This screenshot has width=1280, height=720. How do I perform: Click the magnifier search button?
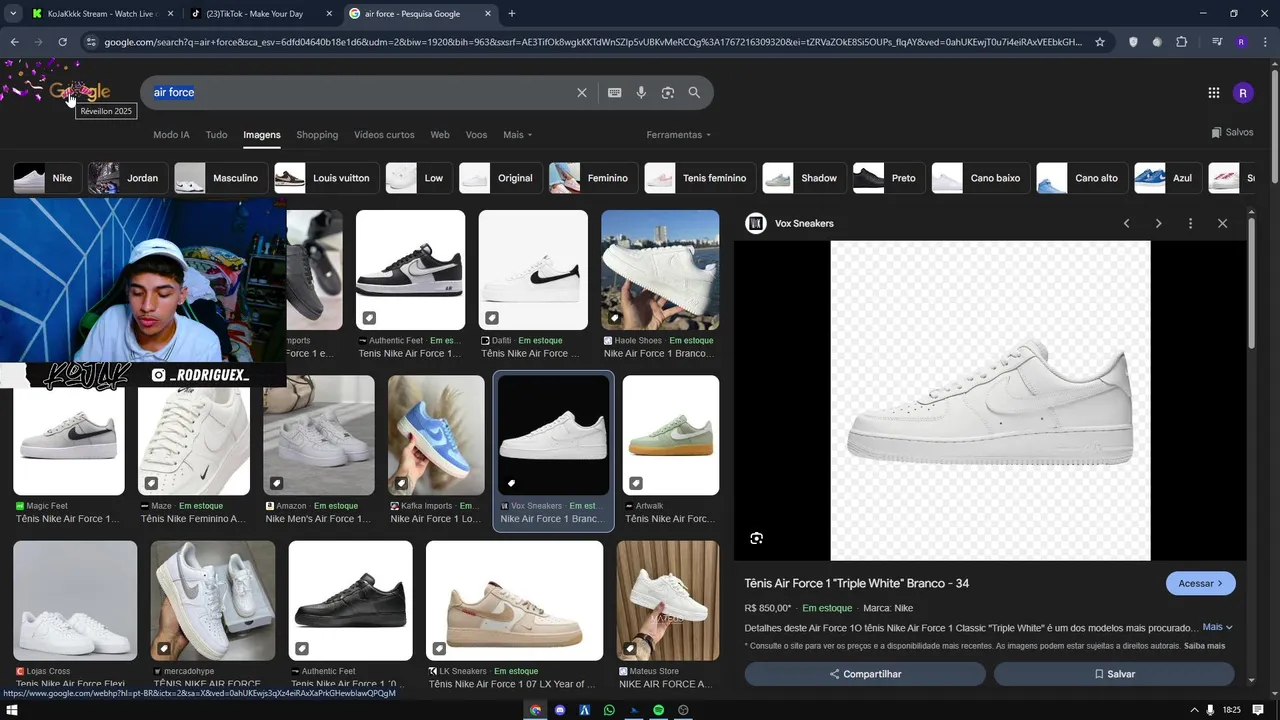tap(694, 93)
